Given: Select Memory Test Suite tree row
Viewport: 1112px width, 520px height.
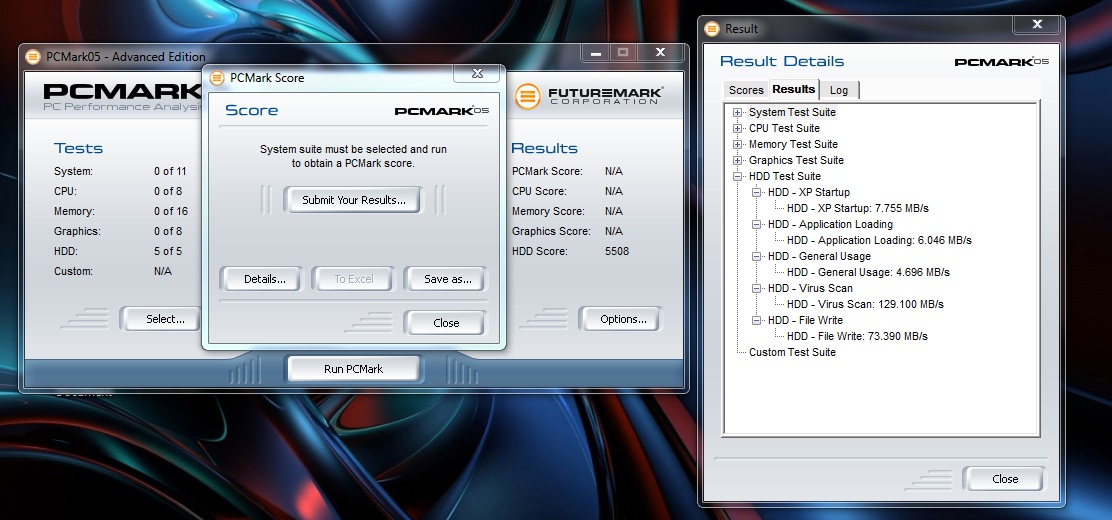Looking at the screenshot, I should click(x=793, y=144).
